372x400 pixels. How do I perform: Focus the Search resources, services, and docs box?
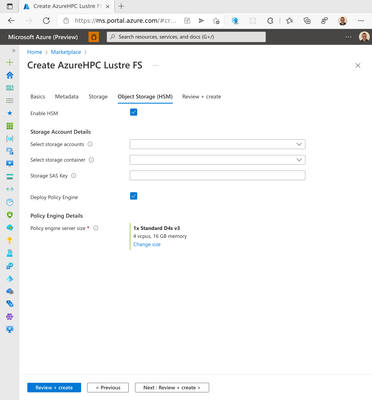click(x=186, y=37)
